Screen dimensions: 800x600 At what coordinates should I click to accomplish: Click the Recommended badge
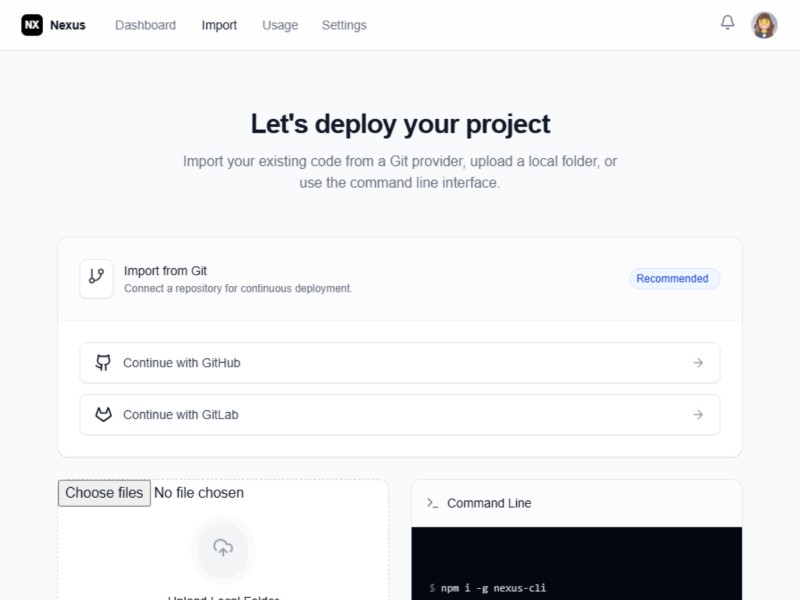pyautogui.click(x=674, y=278)
